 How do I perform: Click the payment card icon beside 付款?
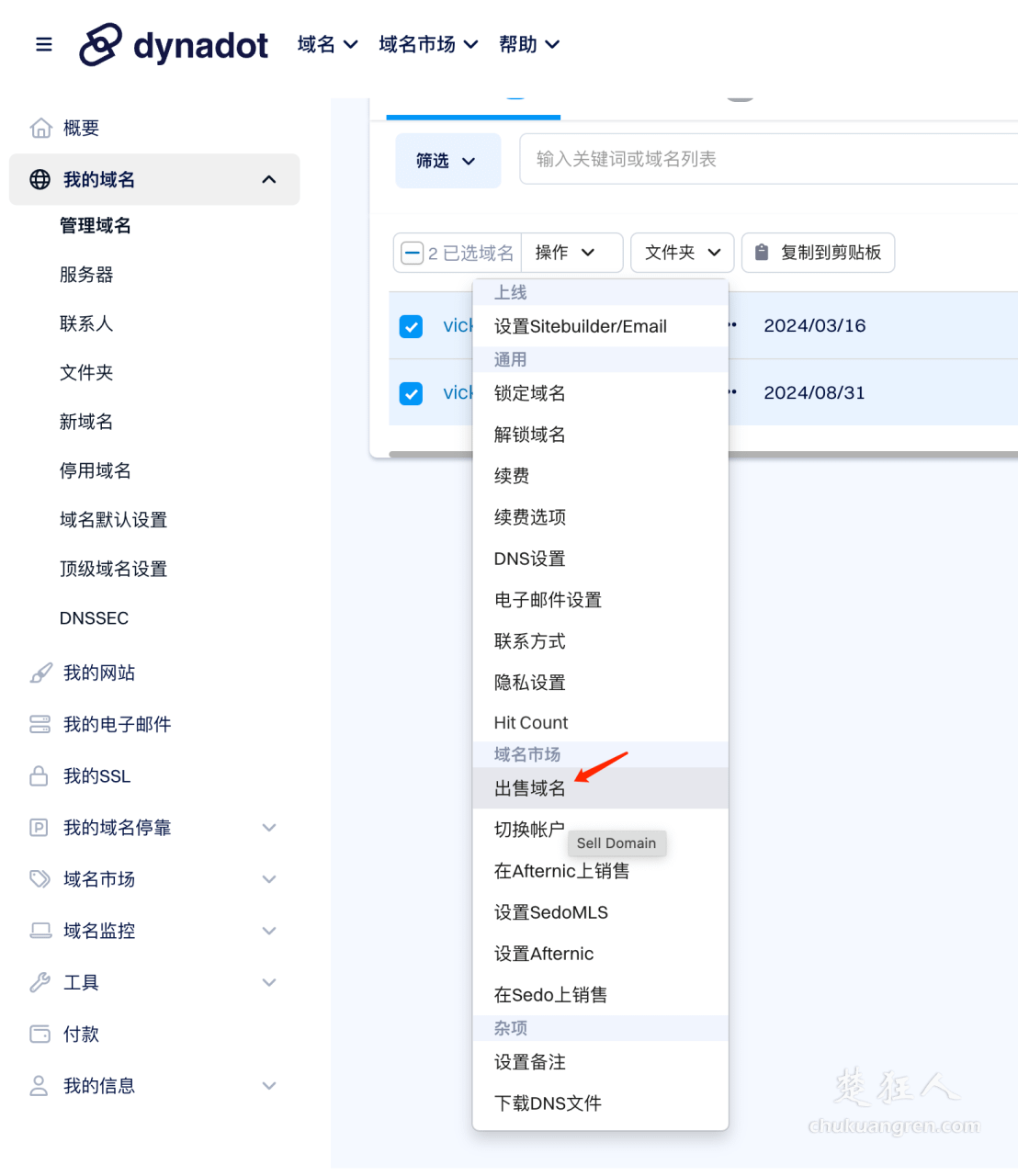point(40,1033)
